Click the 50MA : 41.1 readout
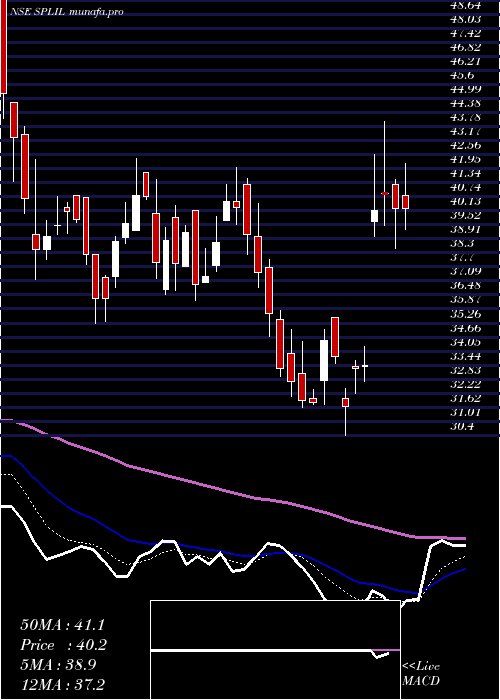Image resolution: width=500 pixels, height=700 pixels. (x=62, y=625)
